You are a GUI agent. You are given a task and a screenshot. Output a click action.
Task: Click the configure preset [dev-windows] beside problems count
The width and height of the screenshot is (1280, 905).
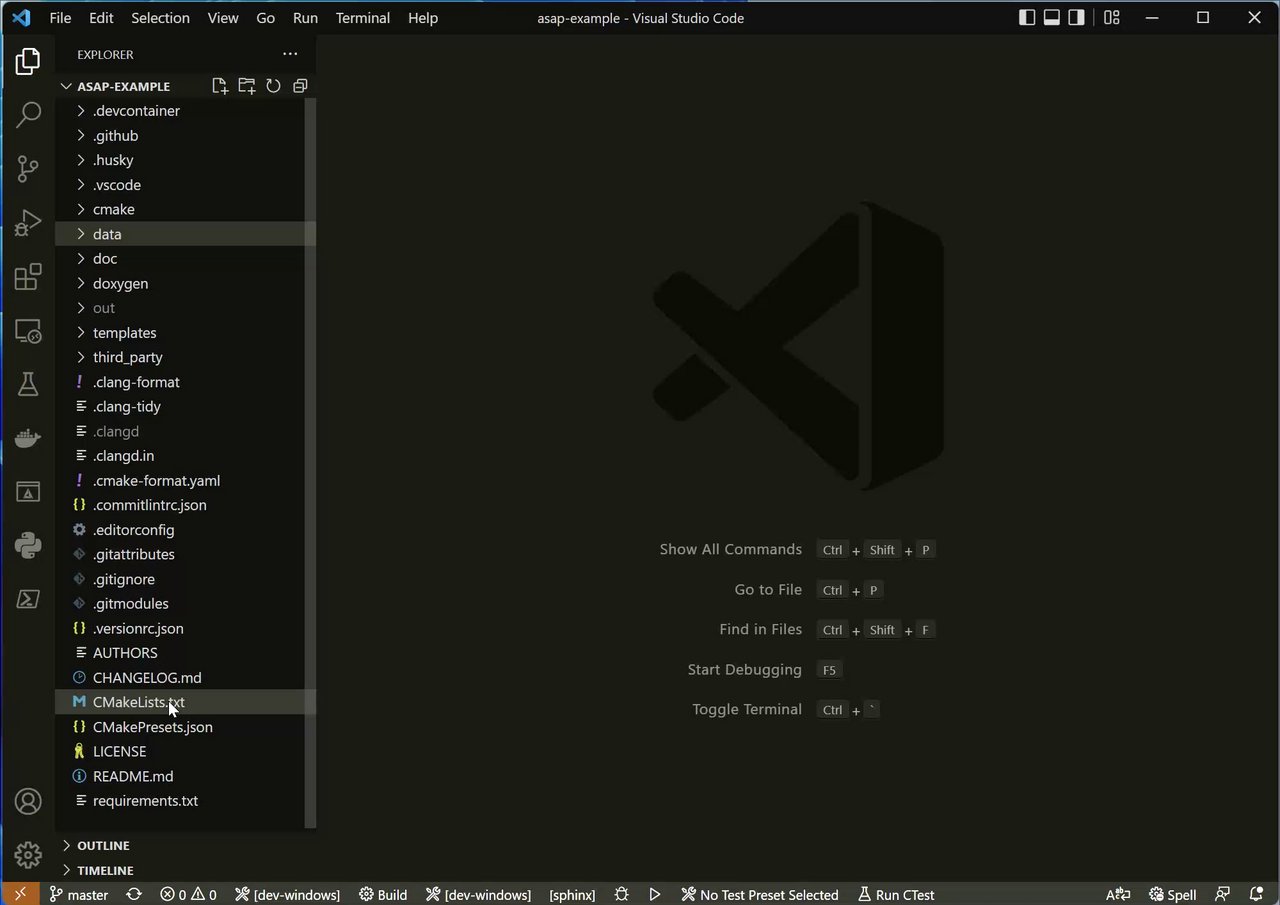tap(287, 894)
